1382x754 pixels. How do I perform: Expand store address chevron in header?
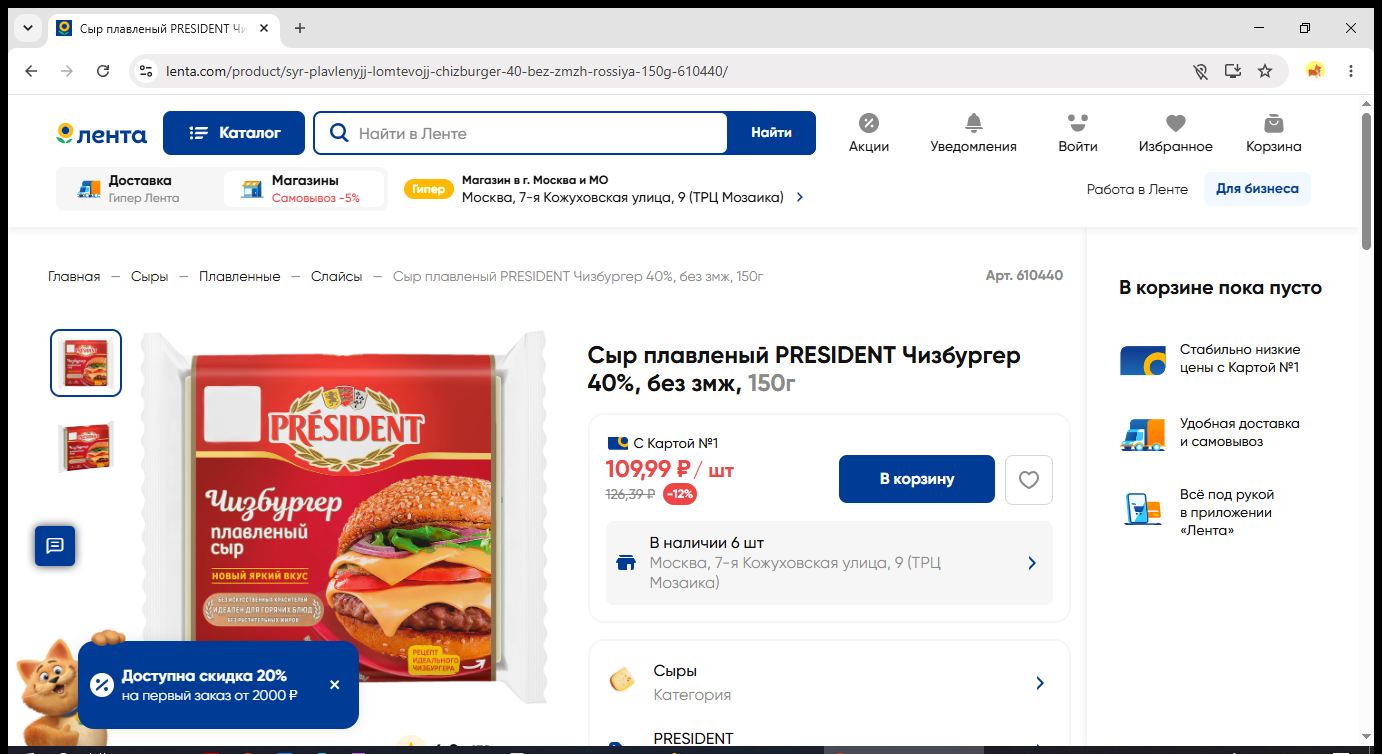[799, 198]
